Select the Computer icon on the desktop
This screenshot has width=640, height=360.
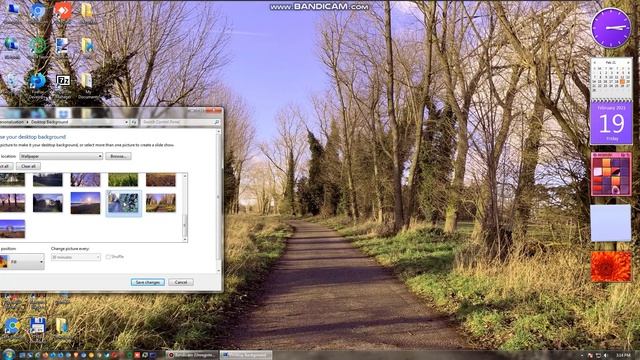(x=12, y=9)
